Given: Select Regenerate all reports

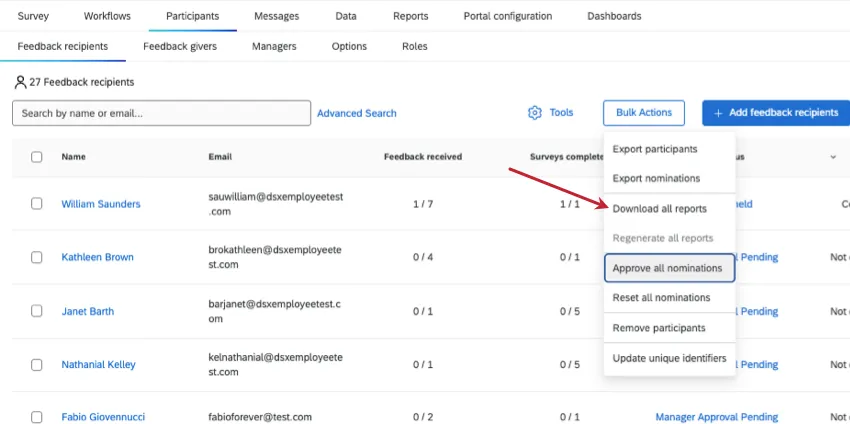Looking at the screenshot, I should coord(669,238).
